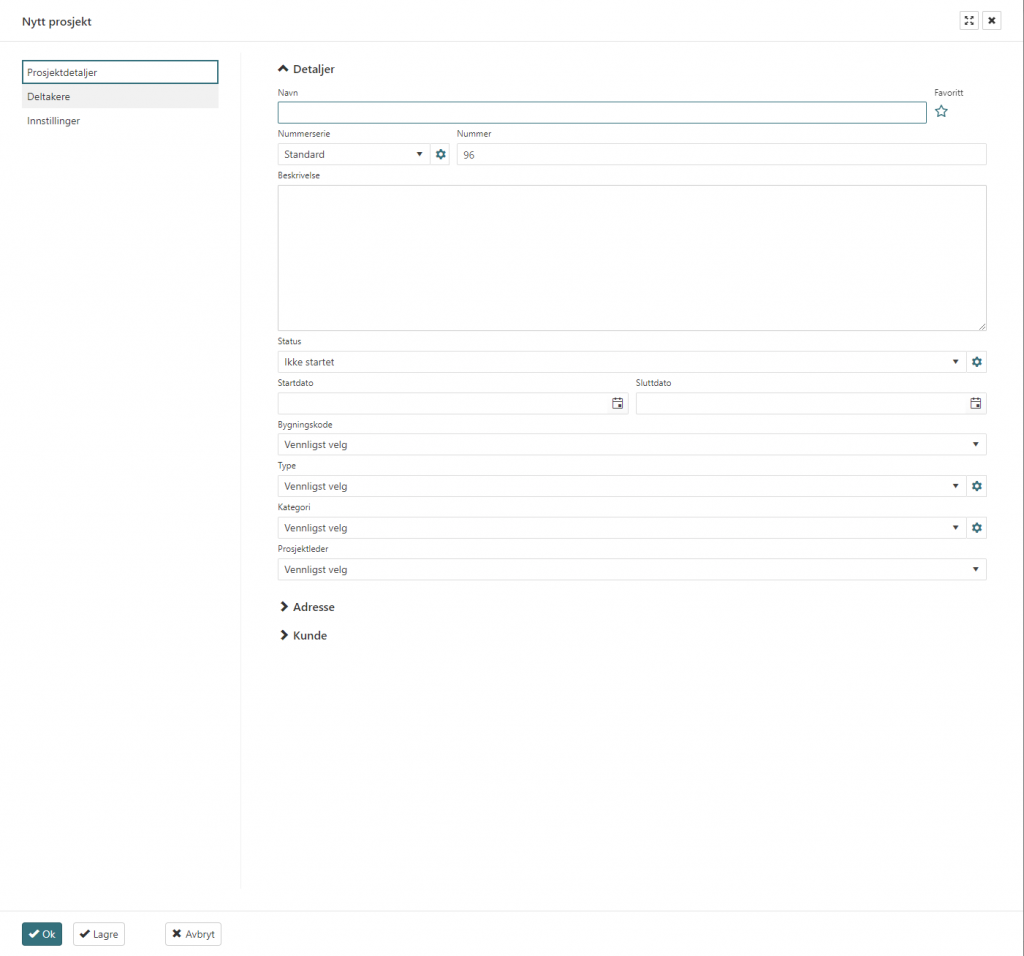Click into the Navn input field

coord(601,112)
